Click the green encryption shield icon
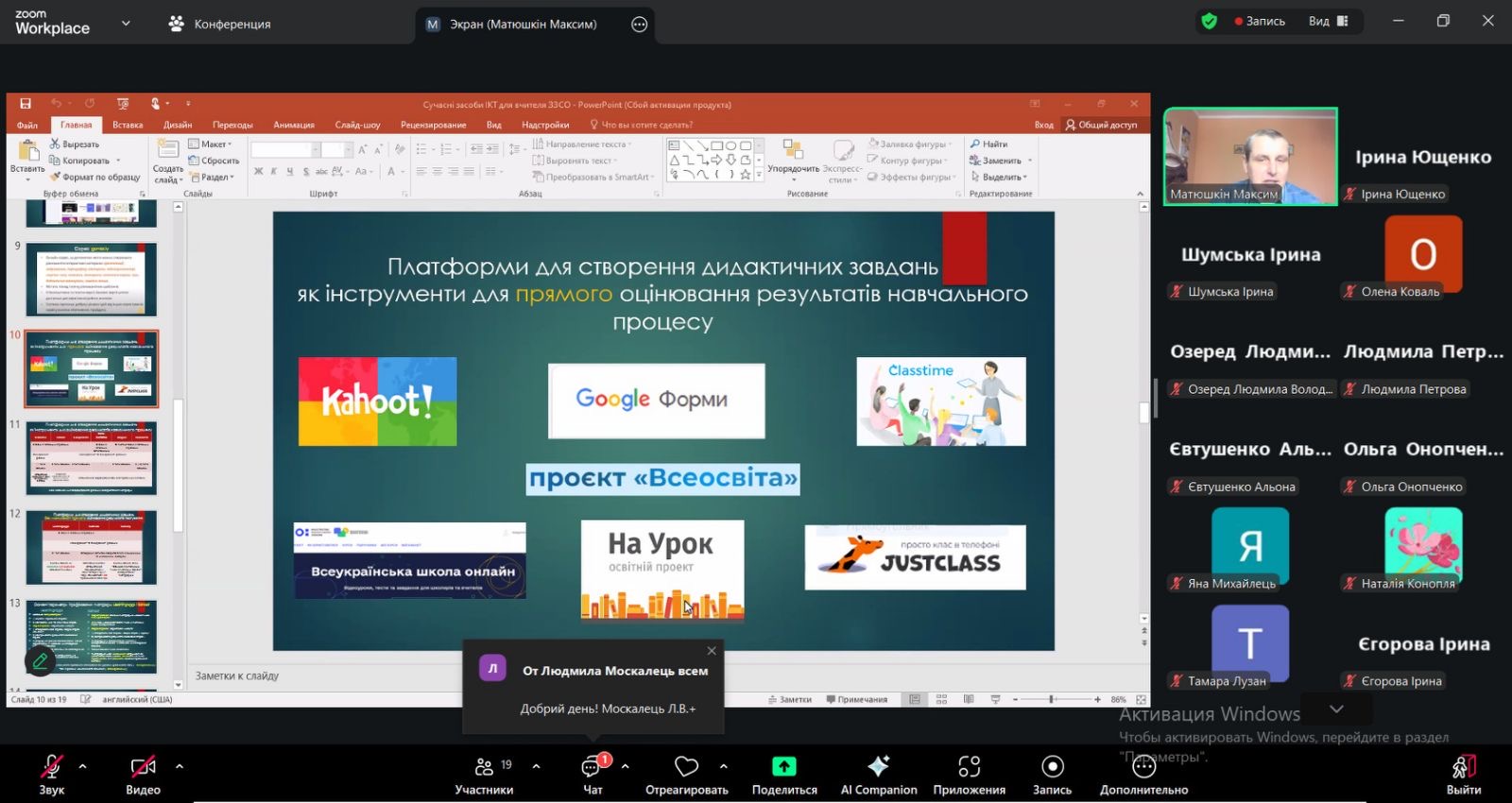This screenshot has width=1512, height=803. click(1209, 21)
